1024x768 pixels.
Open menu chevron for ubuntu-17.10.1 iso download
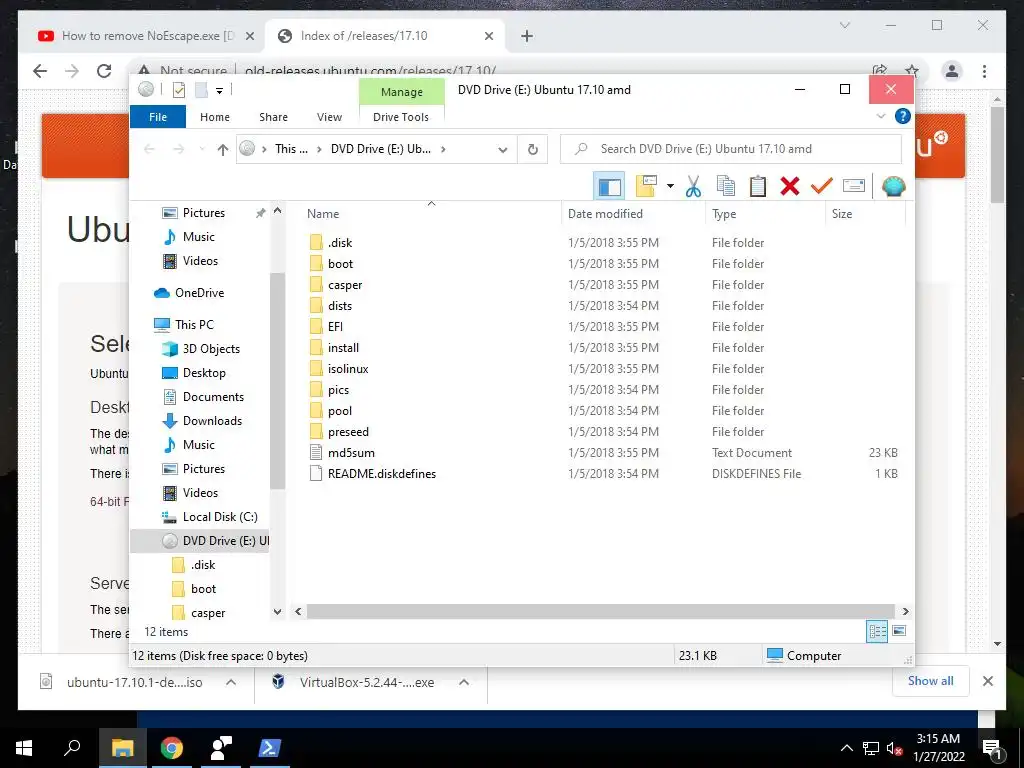coord(231,682)
